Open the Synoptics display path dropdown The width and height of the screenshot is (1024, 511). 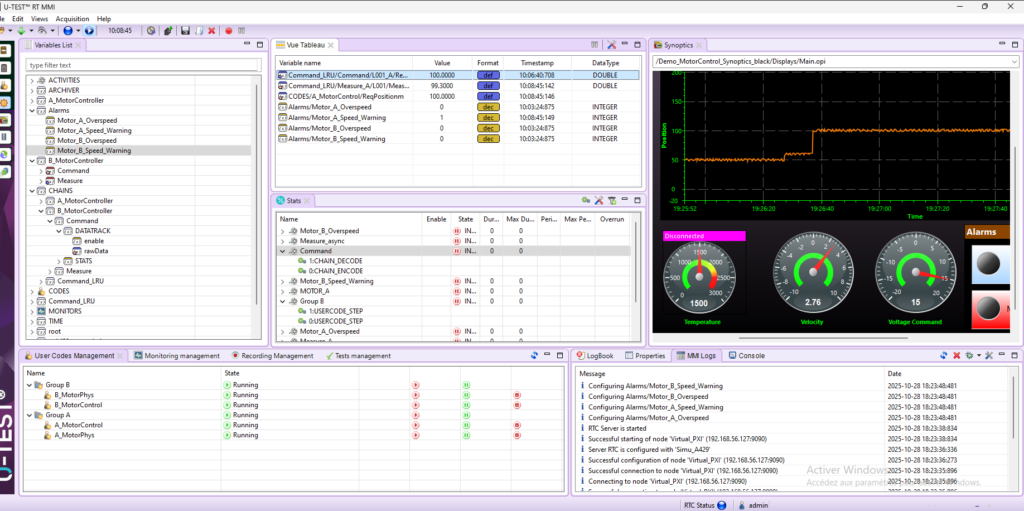[1013, 61]
